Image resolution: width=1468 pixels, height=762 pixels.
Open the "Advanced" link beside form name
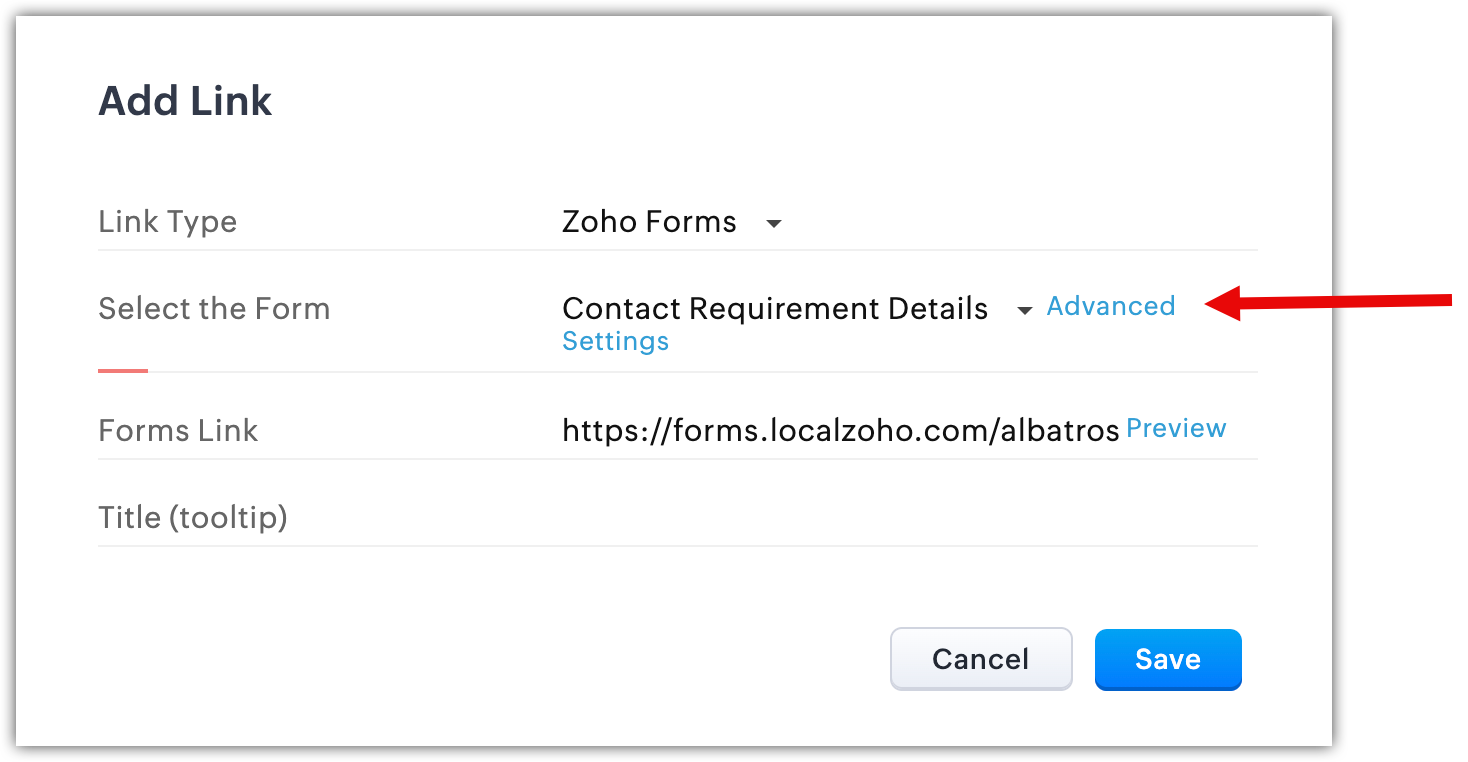pos(1110,307)
